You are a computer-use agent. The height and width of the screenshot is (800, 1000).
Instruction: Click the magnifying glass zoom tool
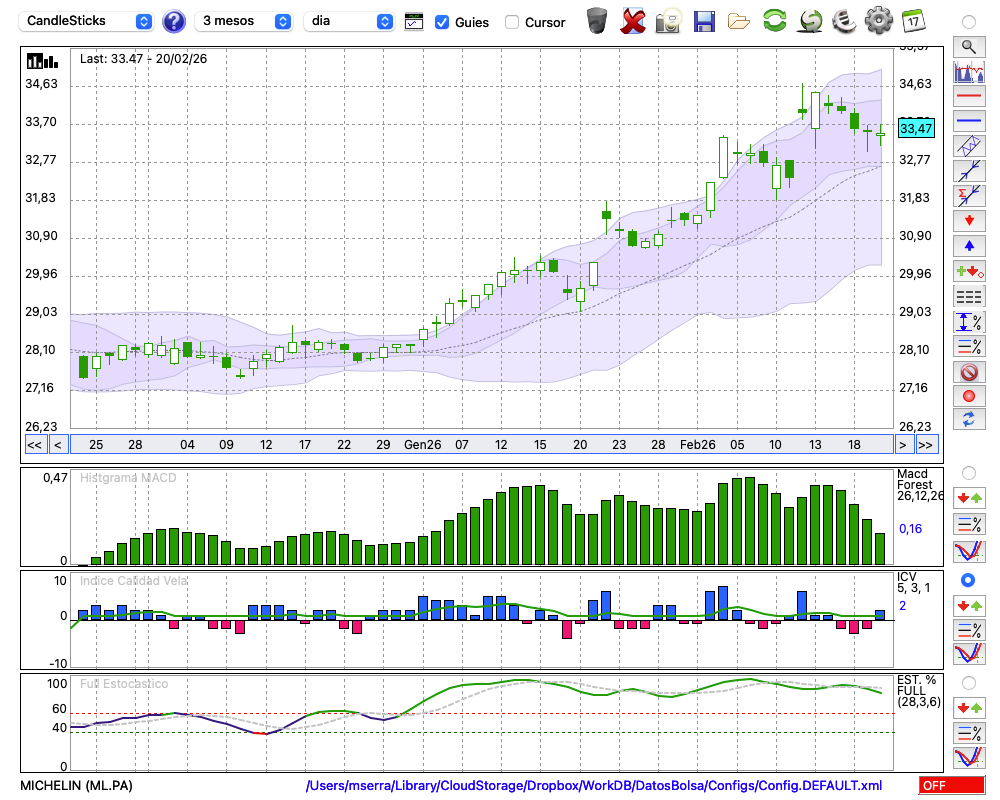click(x=968, y=46)
